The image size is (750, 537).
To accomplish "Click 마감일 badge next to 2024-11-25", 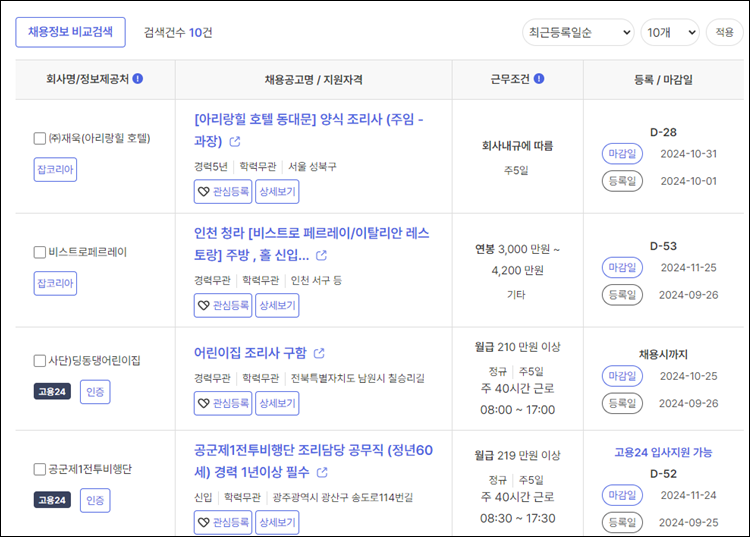I will tap(622, 267).
